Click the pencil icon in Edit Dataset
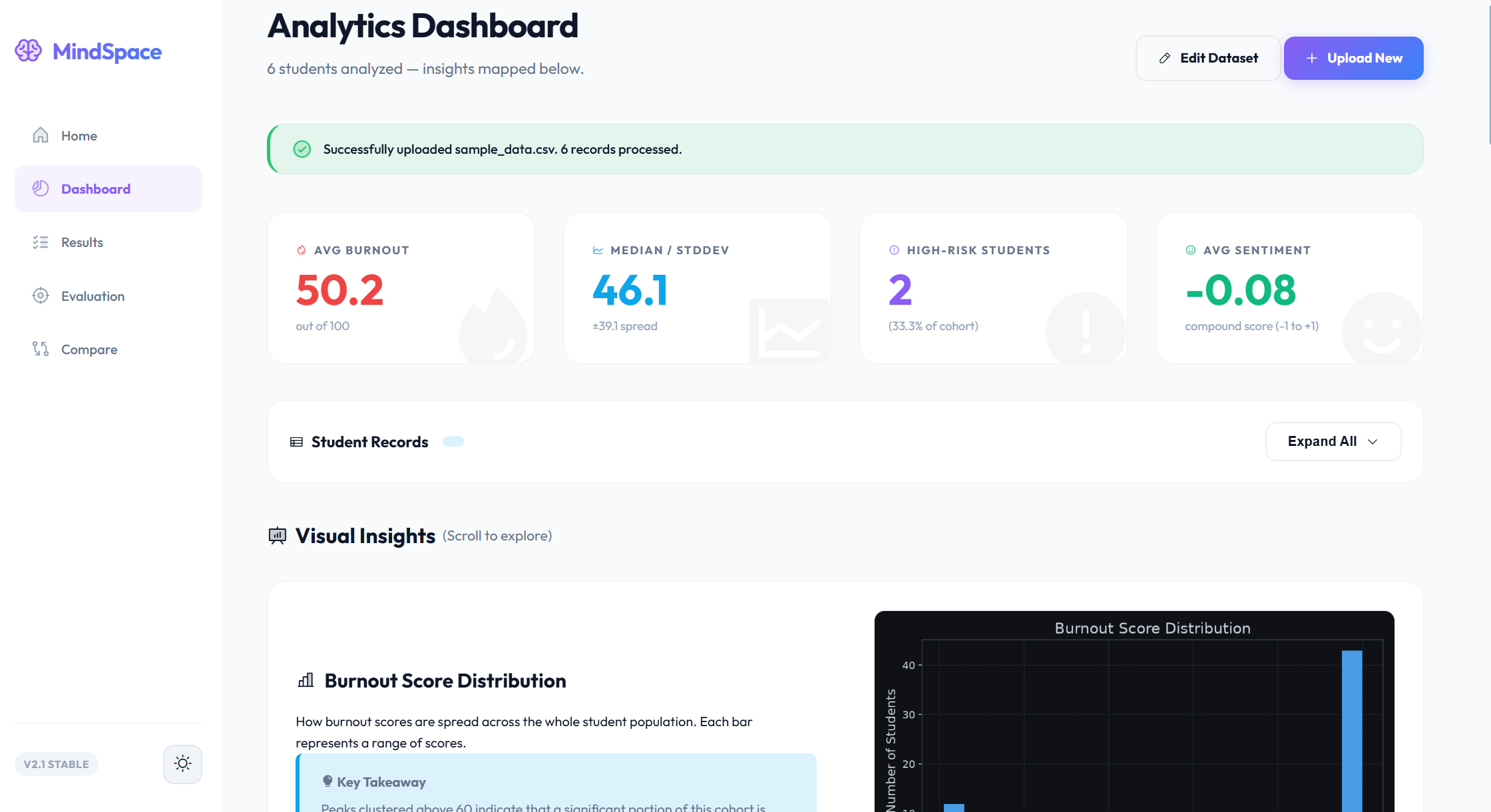The width and height of the screenshot is (1491, 812). 1165,58
